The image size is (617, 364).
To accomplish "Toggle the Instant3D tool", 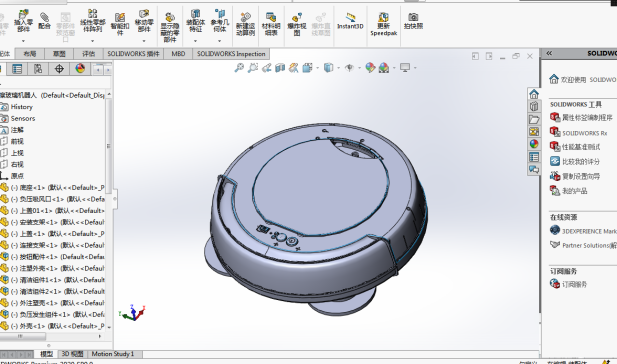I will pyautogui.click(x=350, y=21).
